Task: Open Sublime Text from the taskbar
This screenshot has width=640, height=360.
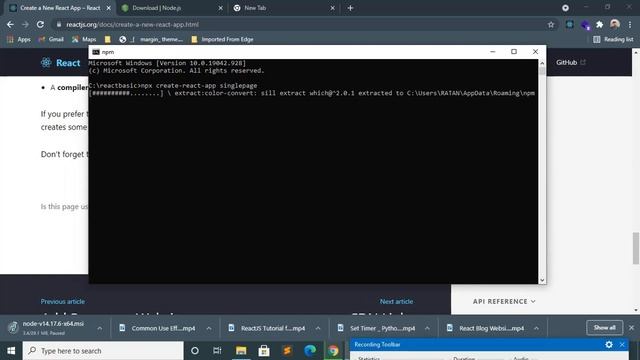Action: [287, 351]
